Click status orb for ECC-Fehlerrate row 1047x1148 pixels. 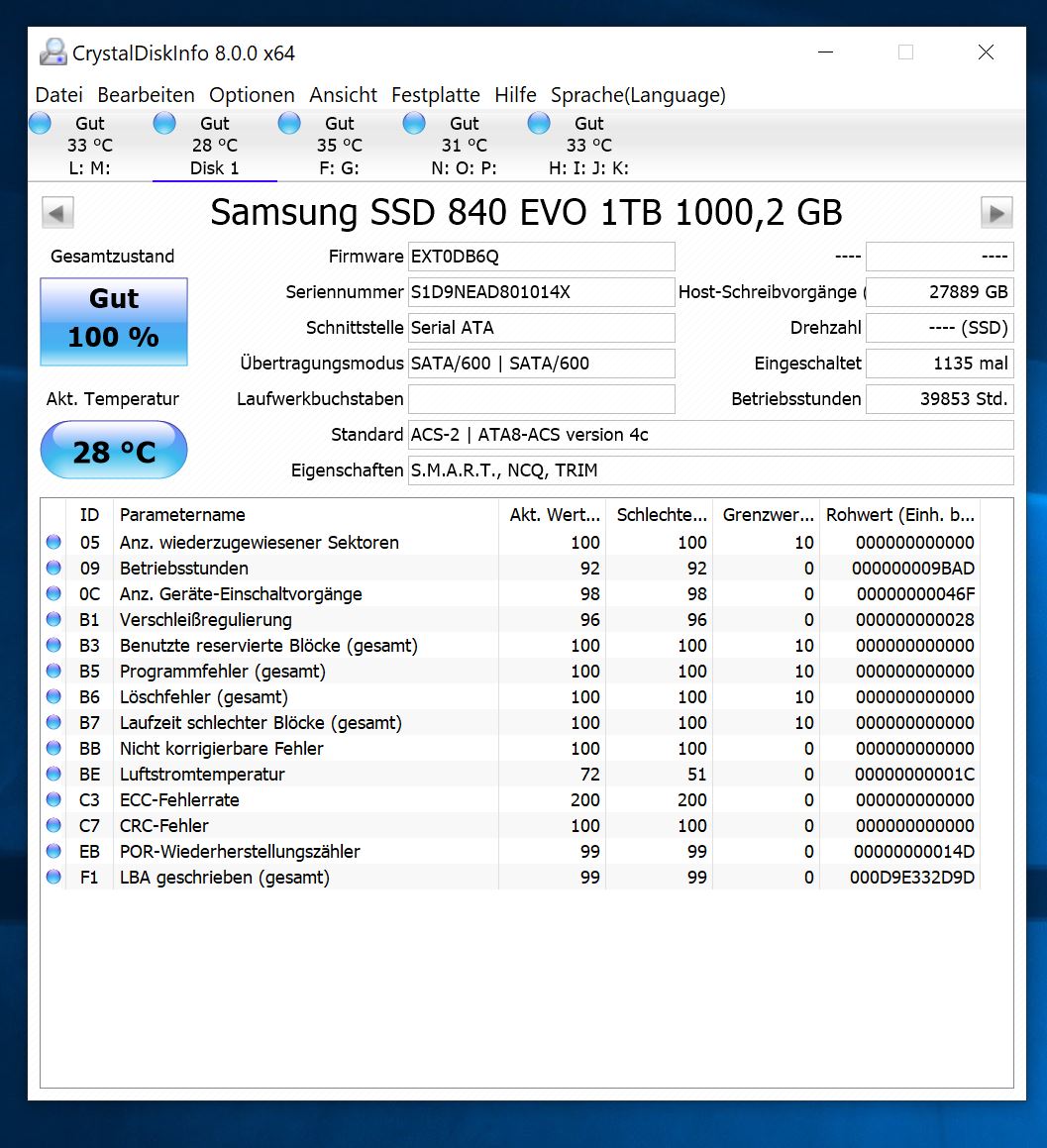pos(53,799)
